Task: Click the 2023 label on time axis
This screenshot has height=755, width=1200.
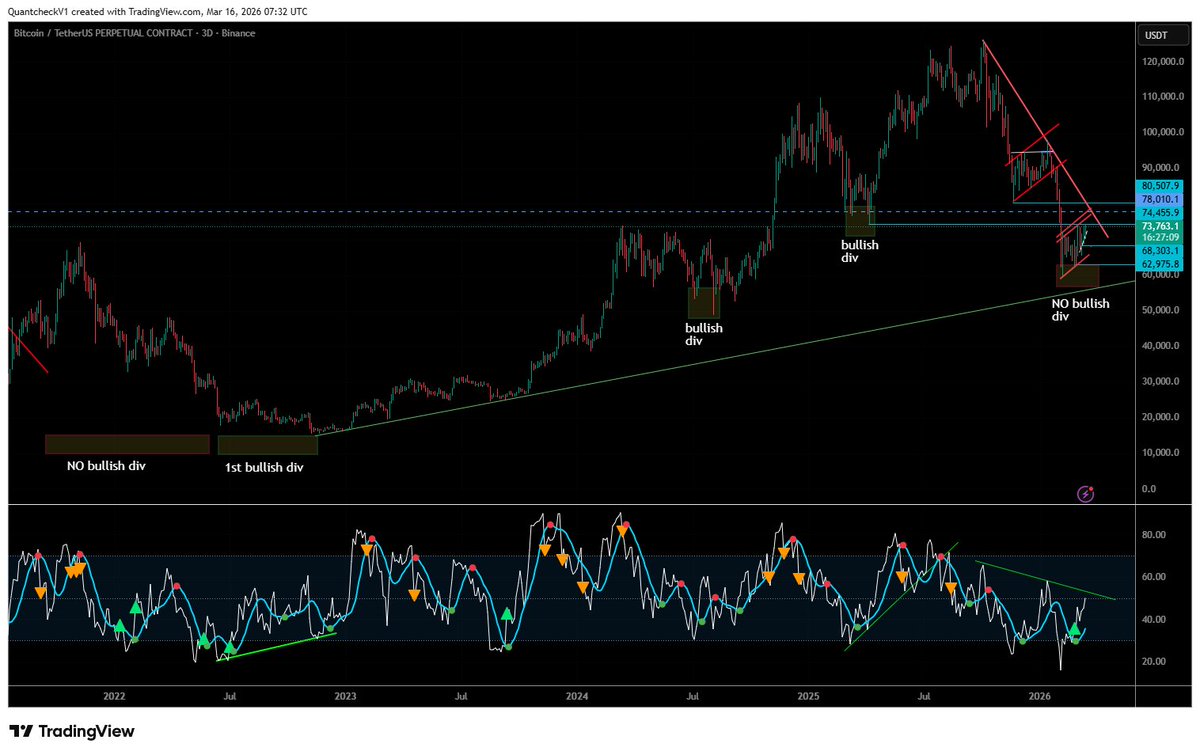Action: (345, 694)
